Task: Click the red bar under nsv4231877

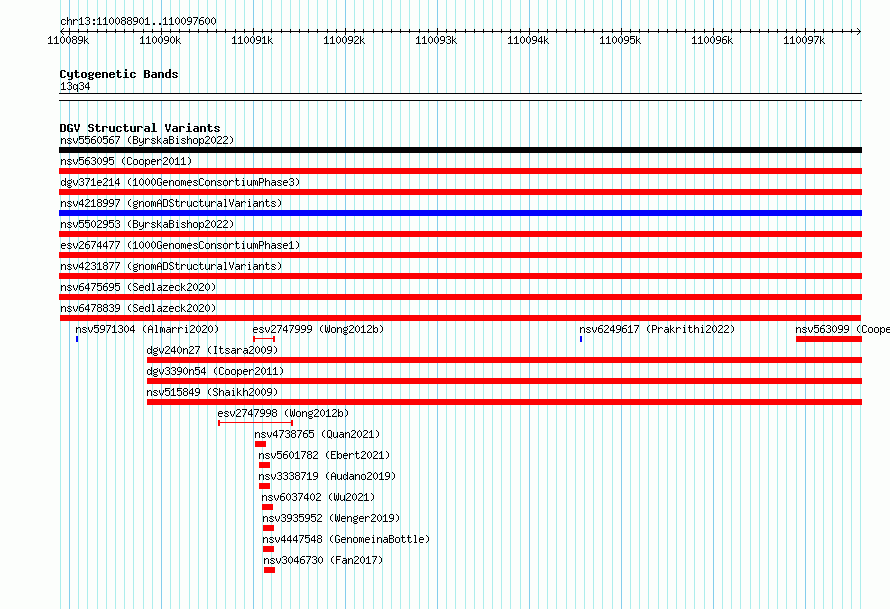Action: point(460,276)
